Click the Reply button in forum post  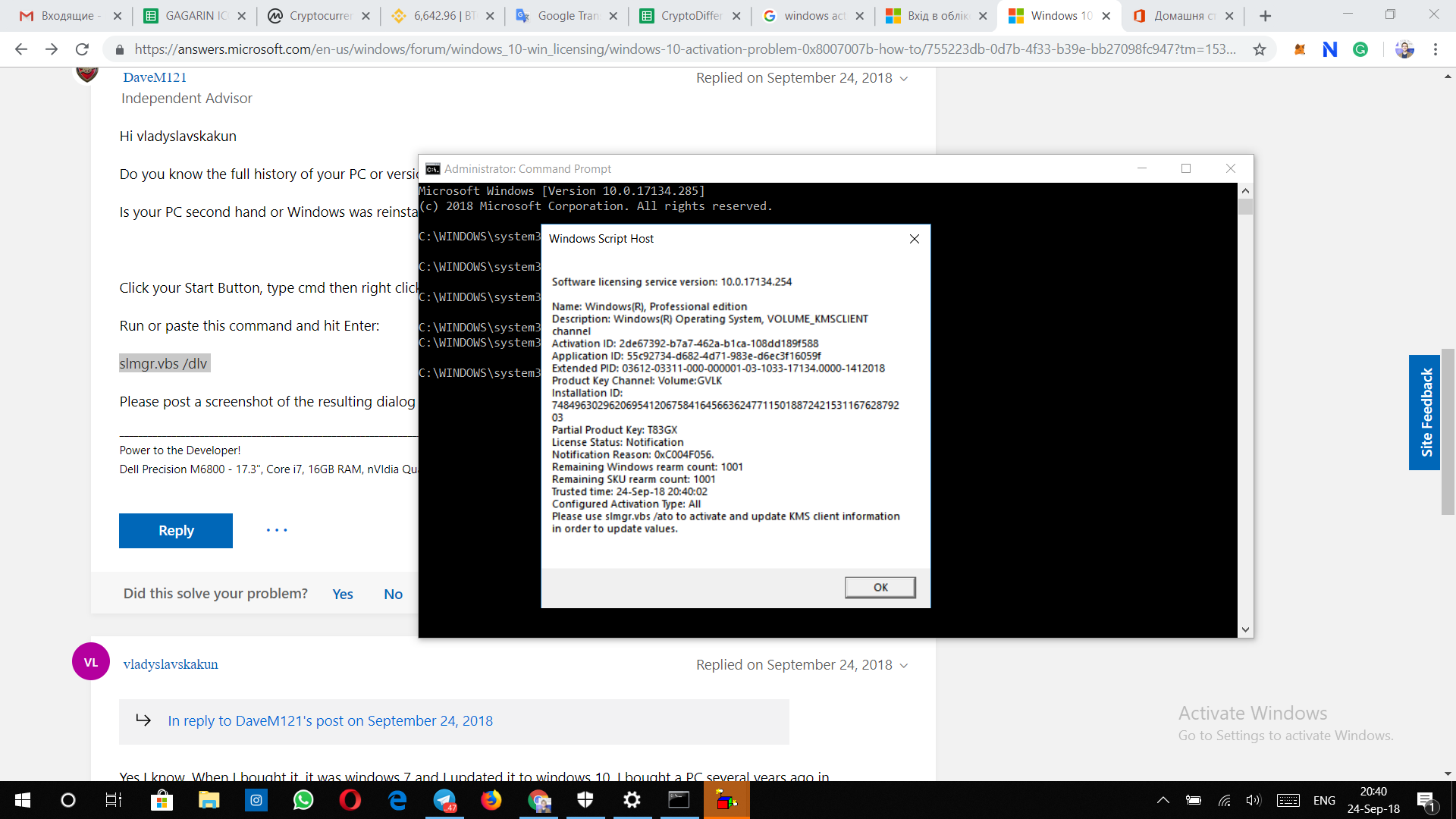pyautogui.click(x=176, y=530)
